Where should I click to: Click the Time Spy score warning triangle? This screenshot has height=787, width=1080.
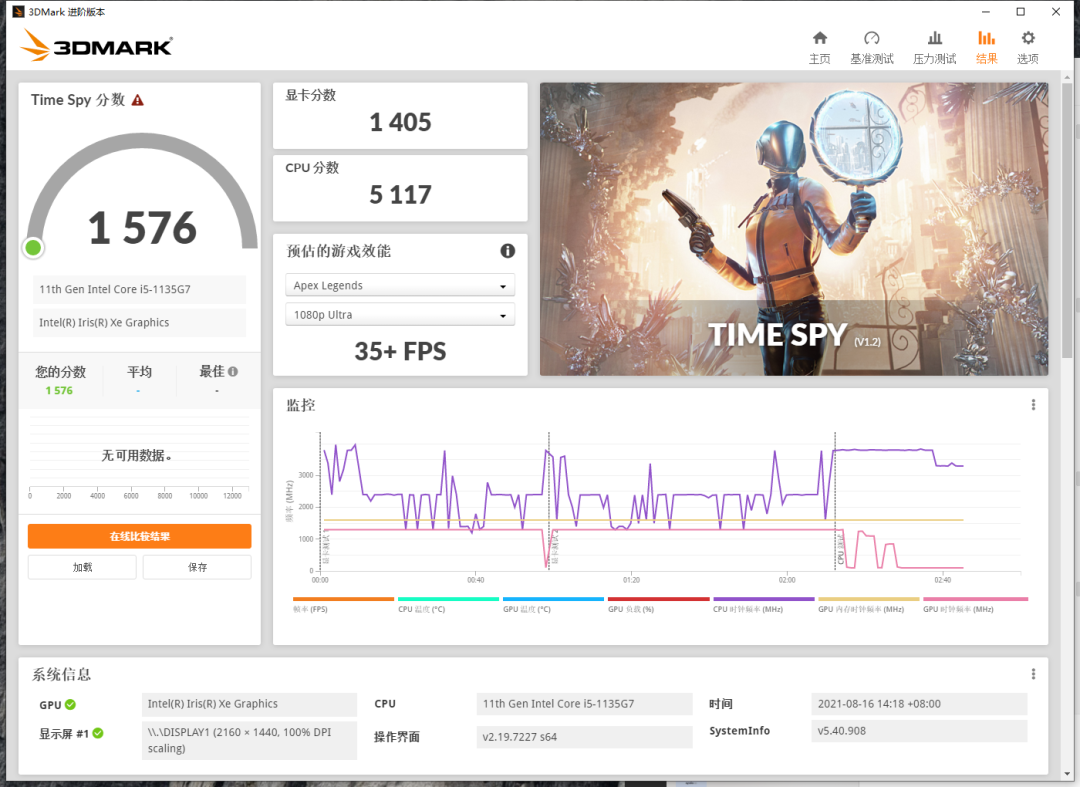[x=138, y=101]
